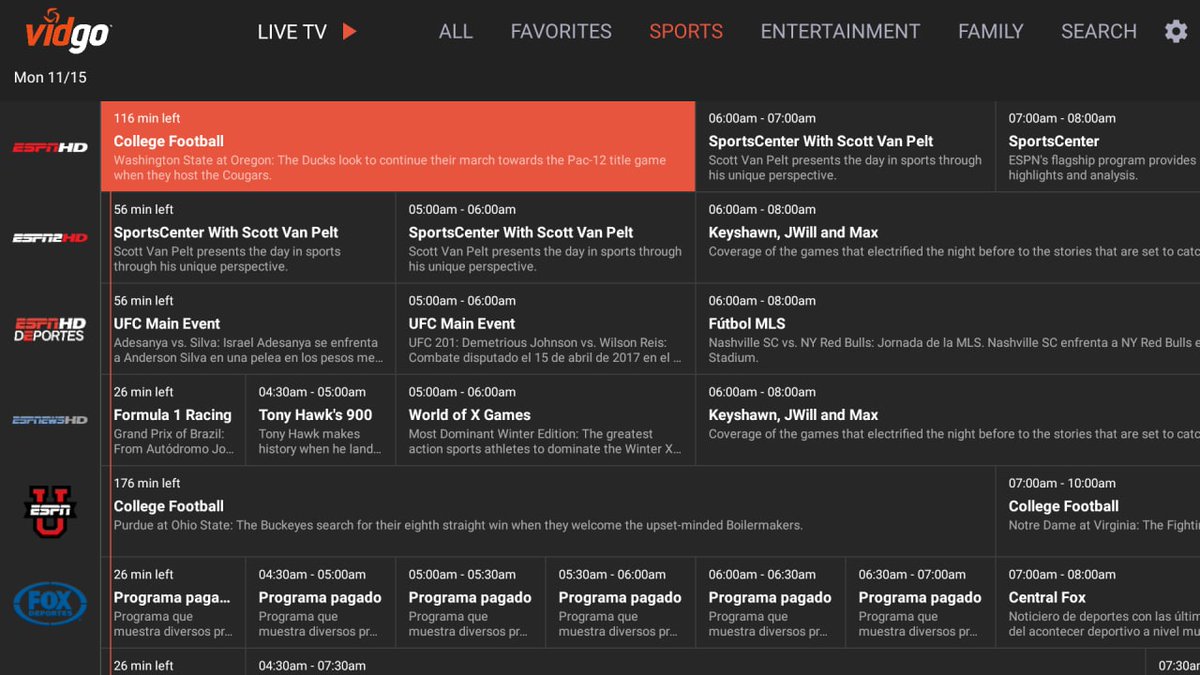Screen dimensions: 1200x675
Task: Select the ESPN HD channel logo
Action: pos(50,147)
